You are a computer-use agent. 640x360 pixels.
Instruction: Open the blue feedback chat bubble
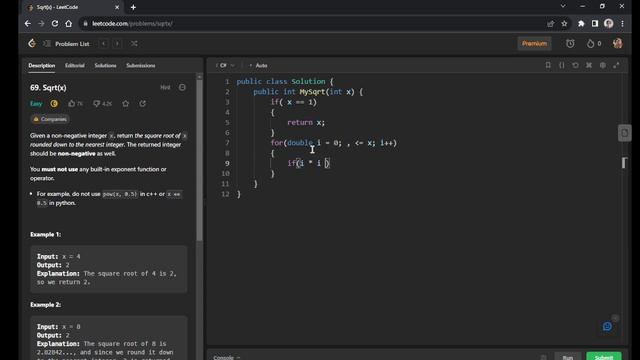pos(607,326)
